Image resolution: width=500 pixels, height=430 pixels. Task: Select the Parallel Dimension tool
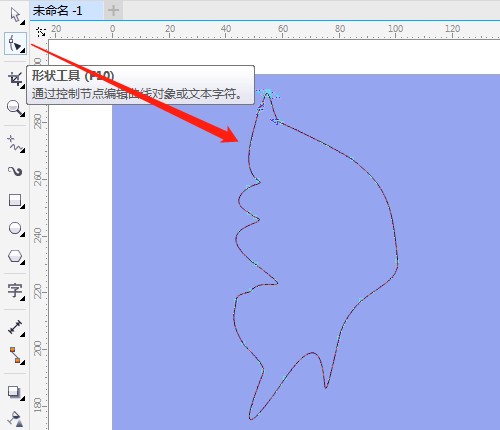(15, 327)
